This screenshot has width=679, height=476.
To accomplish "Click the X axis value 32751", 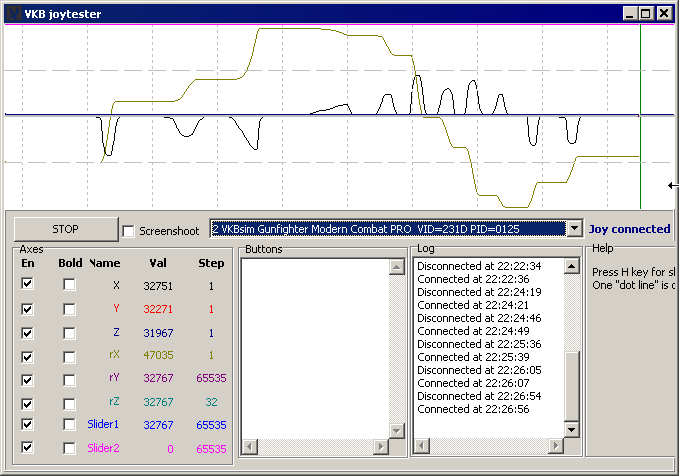I will pos(158,286).
